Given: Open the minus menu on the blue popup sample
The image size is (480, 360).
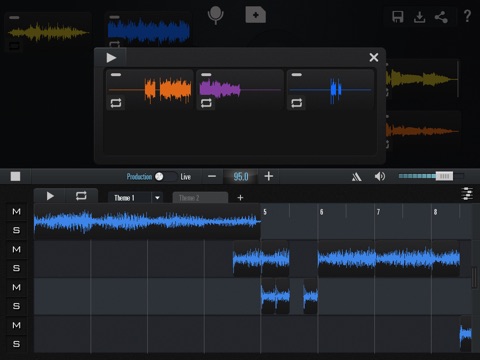Looking at the screenshot, I should coord(296,75).
